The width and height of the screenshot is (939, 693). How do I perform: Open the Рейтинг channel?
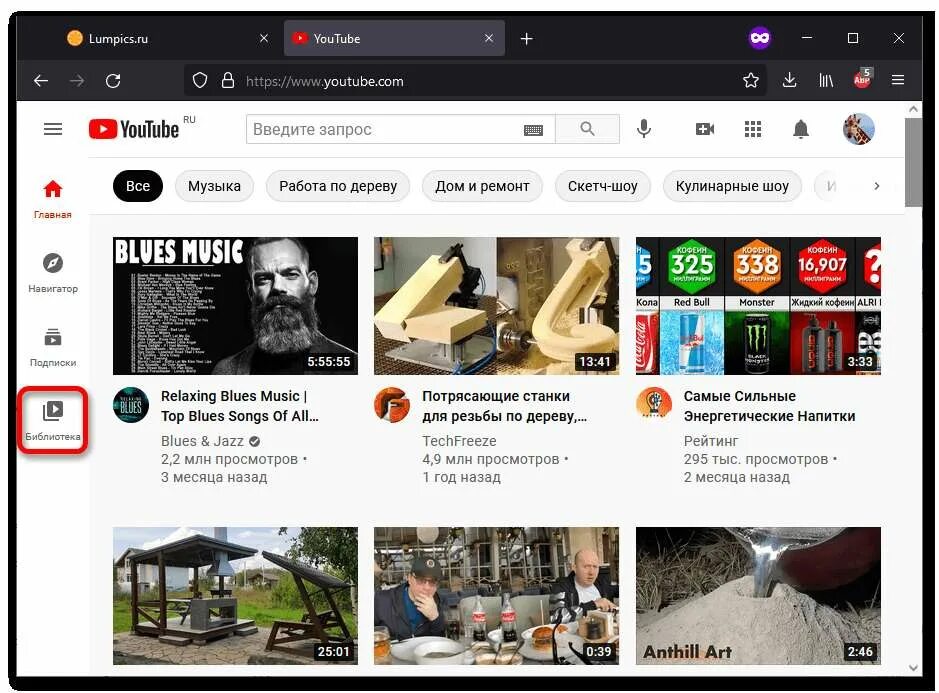coord(711,441)
